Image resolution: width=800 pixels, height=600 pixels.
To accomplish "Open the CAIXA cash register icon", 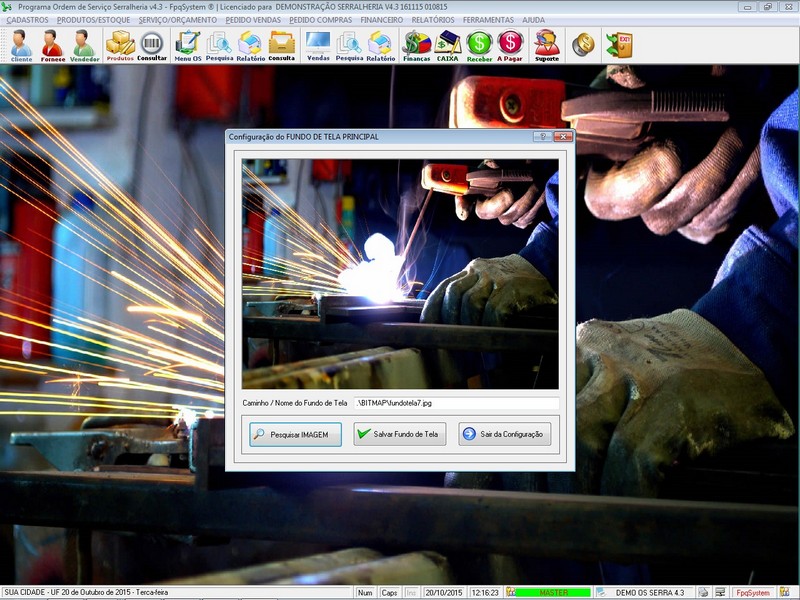I will pos(448,45).
